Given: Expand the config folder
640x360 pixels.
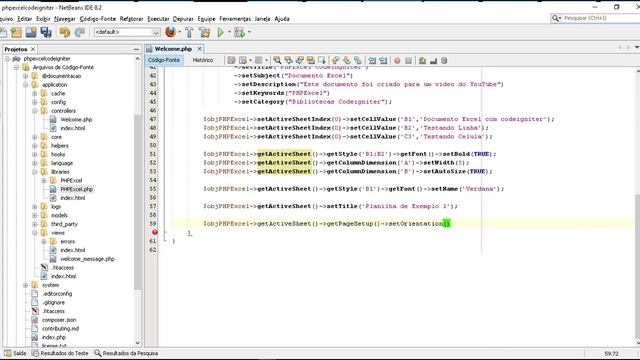Looking at the screenshot, I should point(35,102).
